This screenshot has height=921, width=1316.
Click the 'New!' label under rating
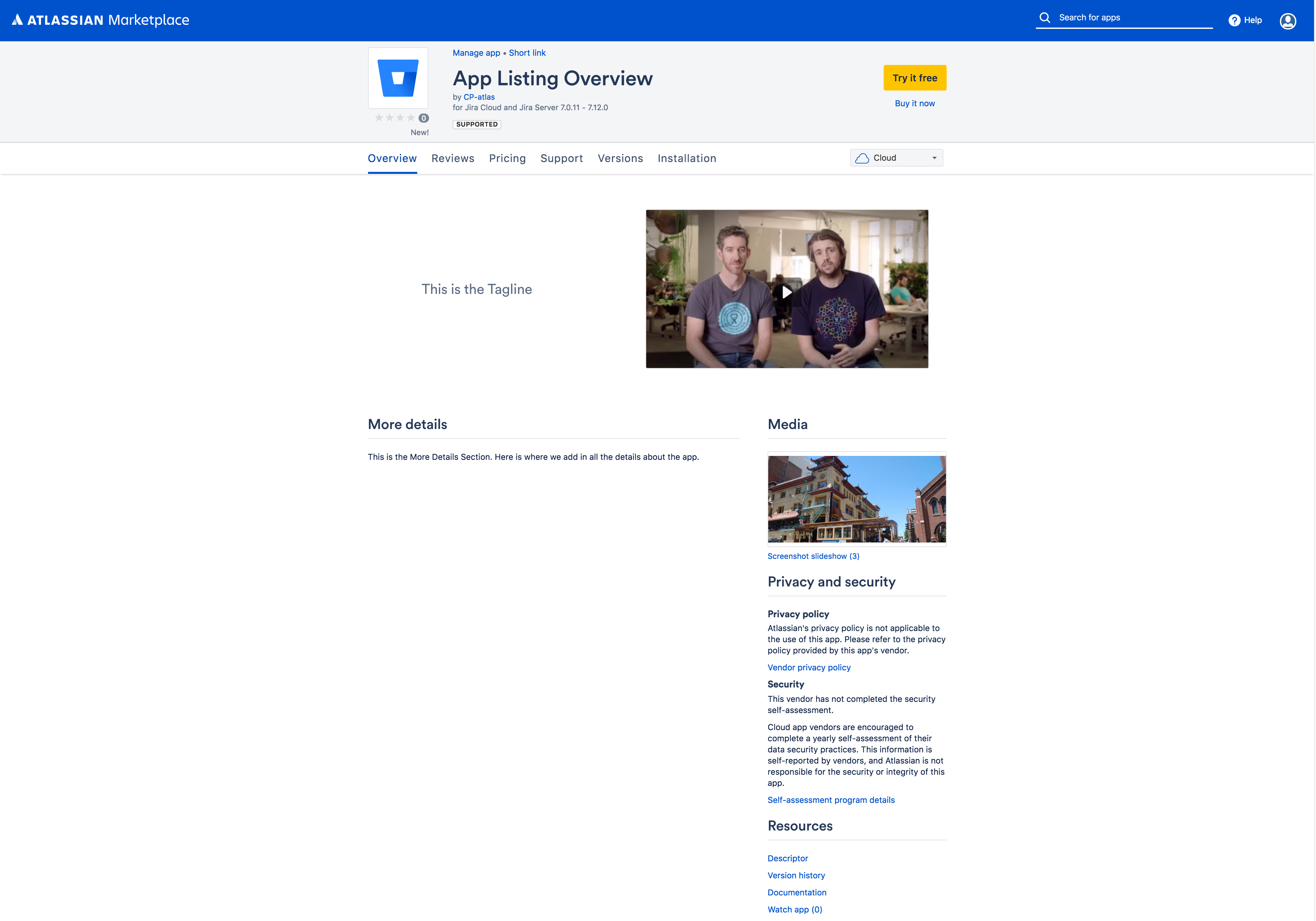tap(420, 133)
